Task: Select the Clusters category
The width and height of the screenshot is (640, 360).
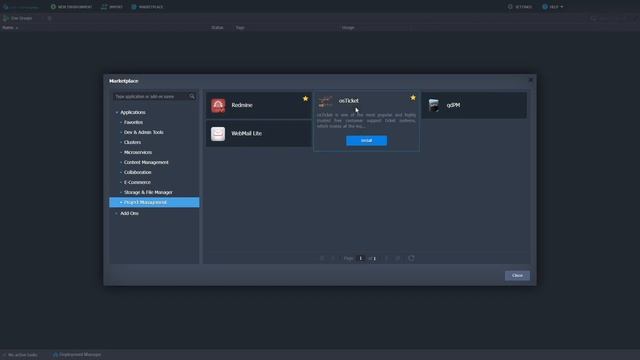Action: 132,142
